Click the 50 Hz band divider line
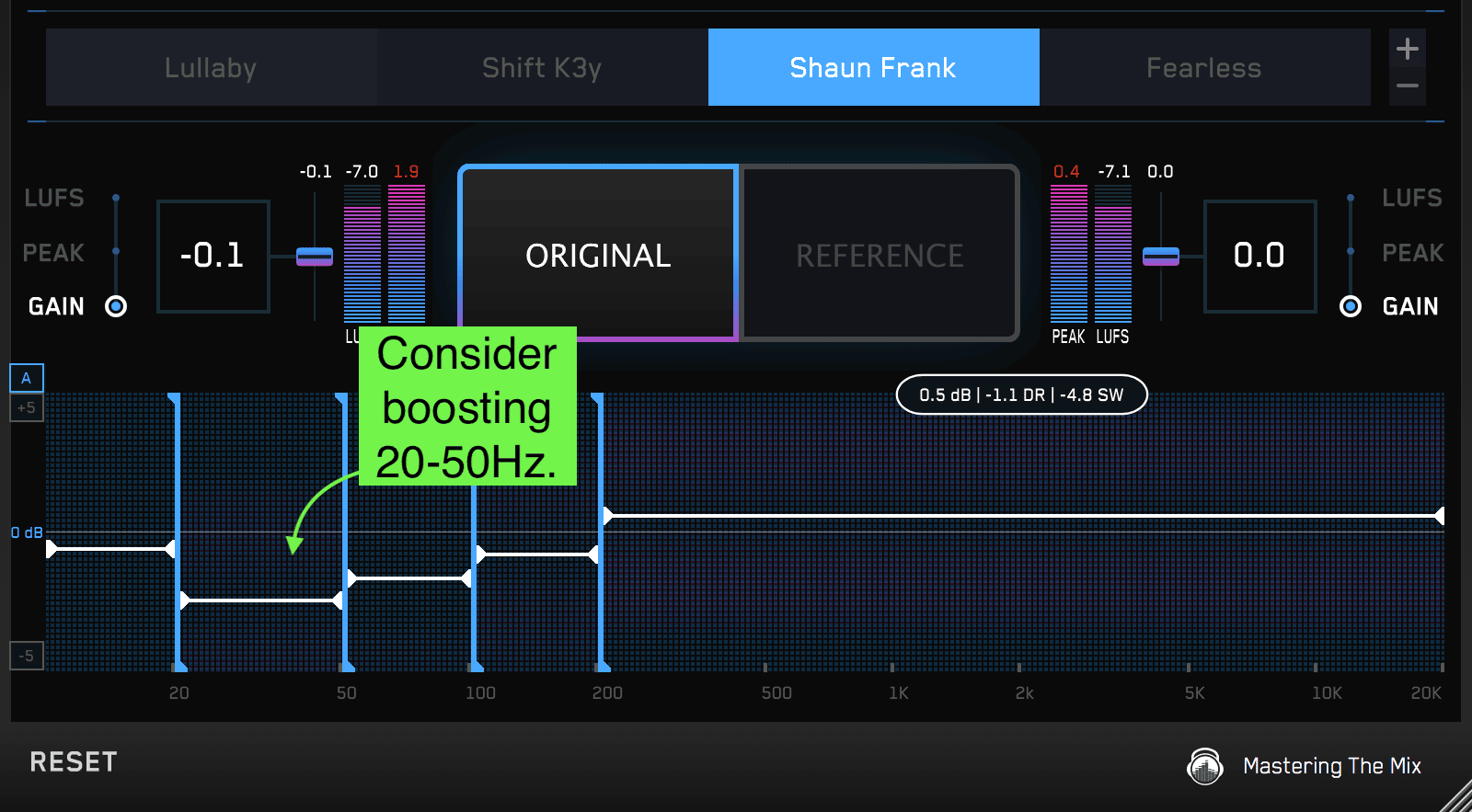 (344, 532)
